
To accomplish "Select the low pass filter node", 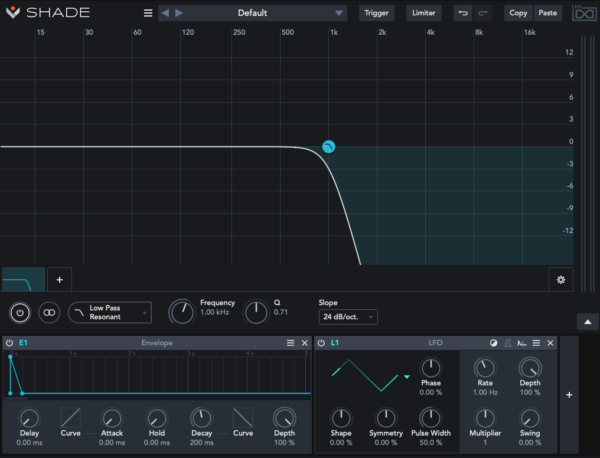I will tap(329, 147).
